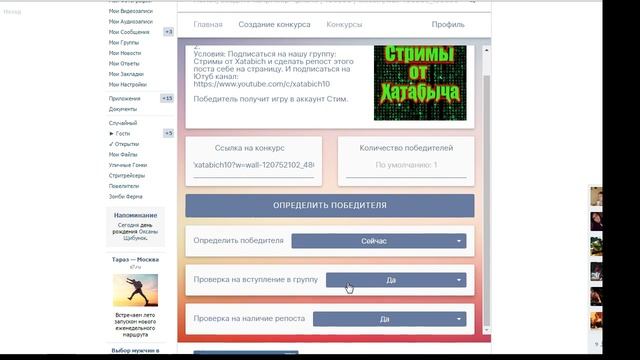
Task: Open the Сейчас dropdown for winner timing
Action: pos(379,241)
